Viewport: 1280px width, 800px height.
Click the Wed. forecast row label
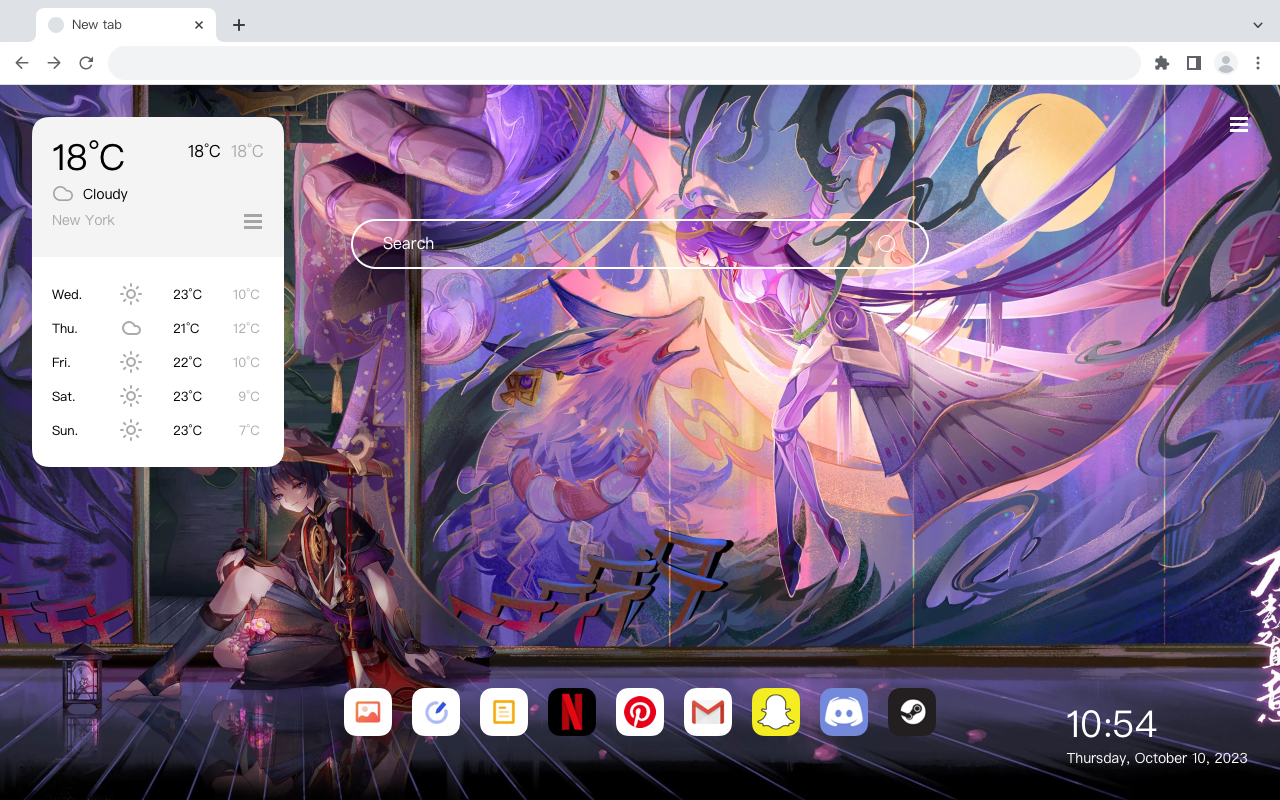coord(67,294)
